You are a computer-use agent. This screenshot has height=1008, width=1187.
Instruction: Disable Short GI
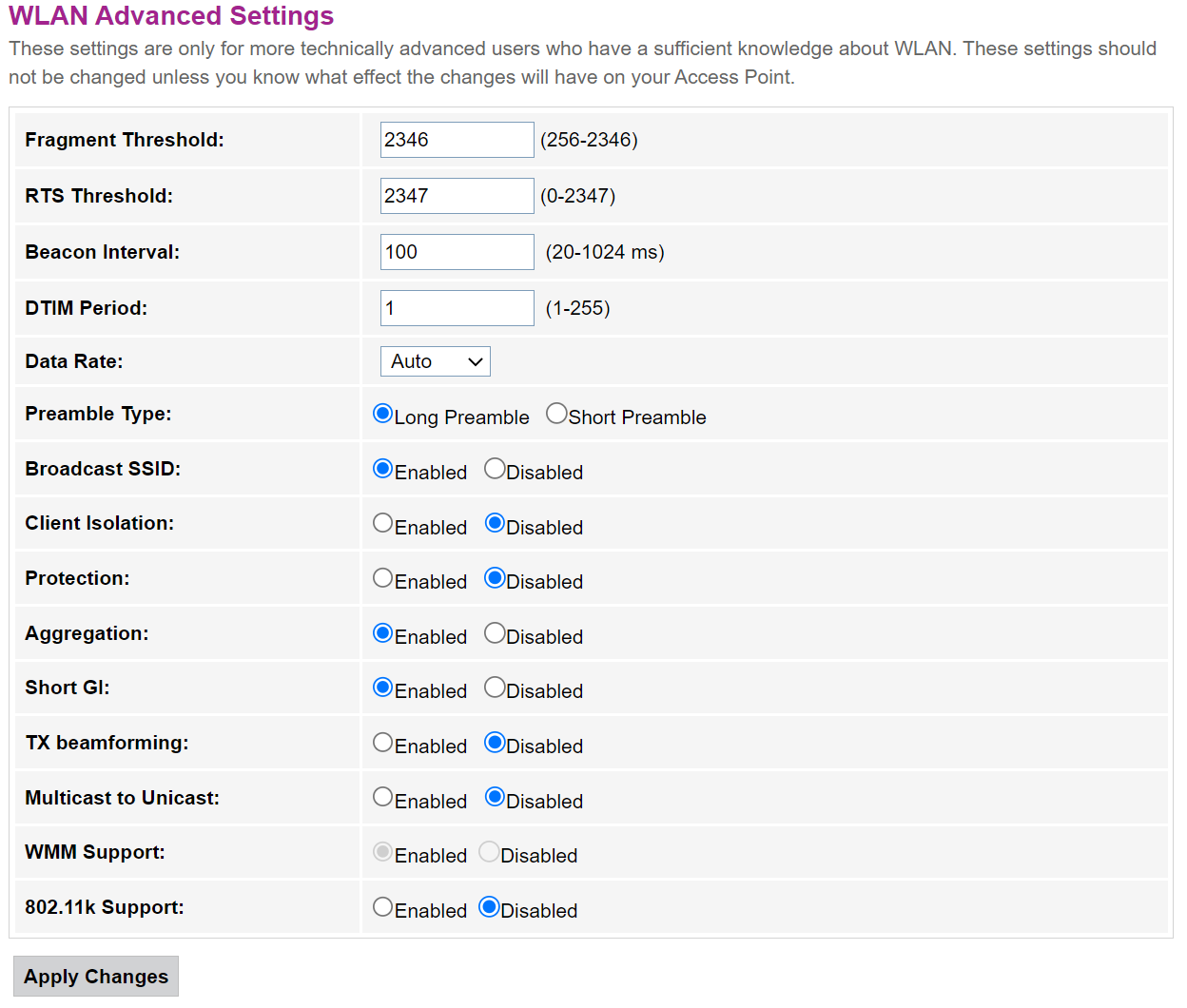[x=495, y=688]
